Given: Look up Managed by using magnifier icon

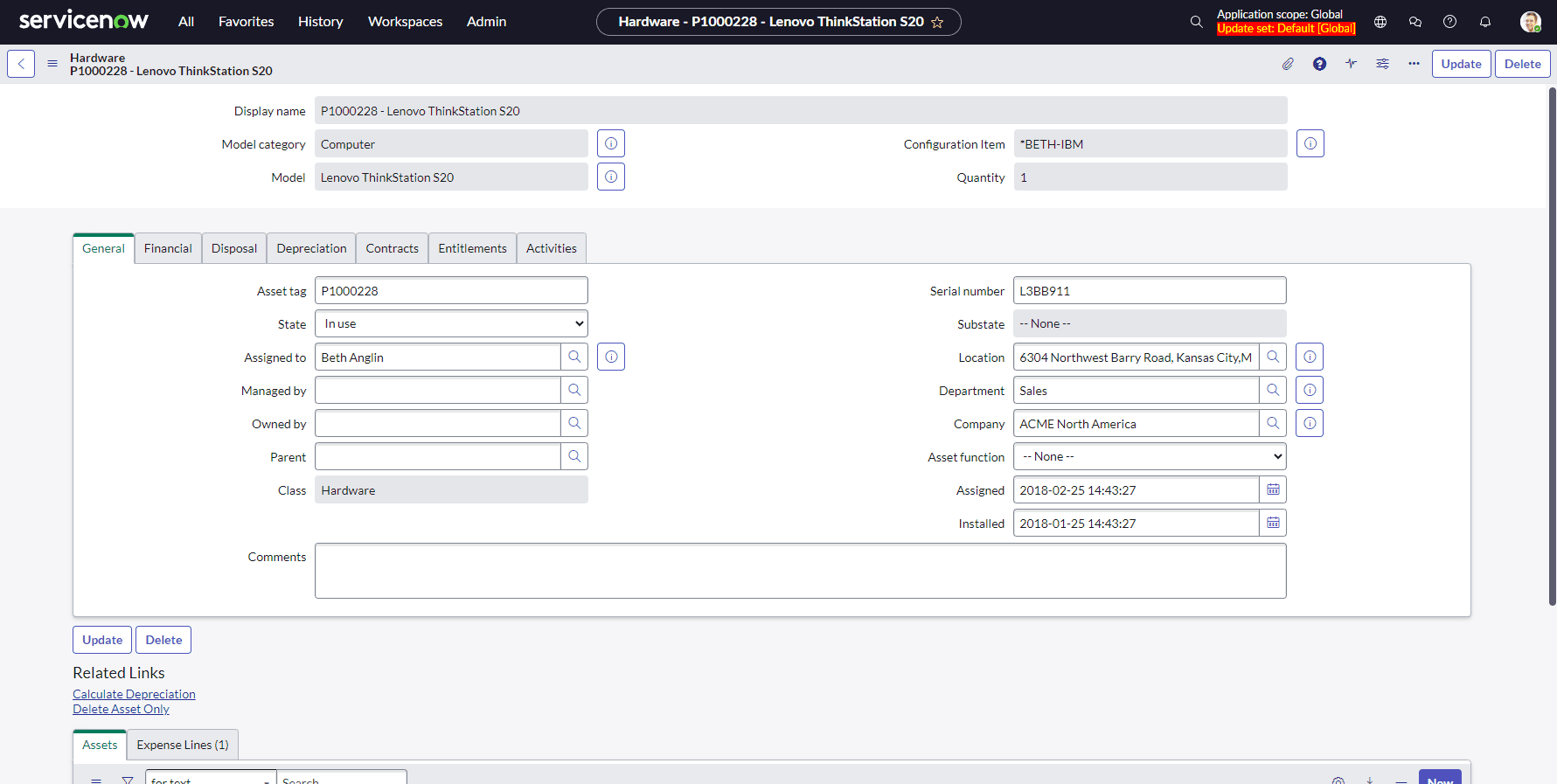Looking at the screenshot, I should 574,390.
